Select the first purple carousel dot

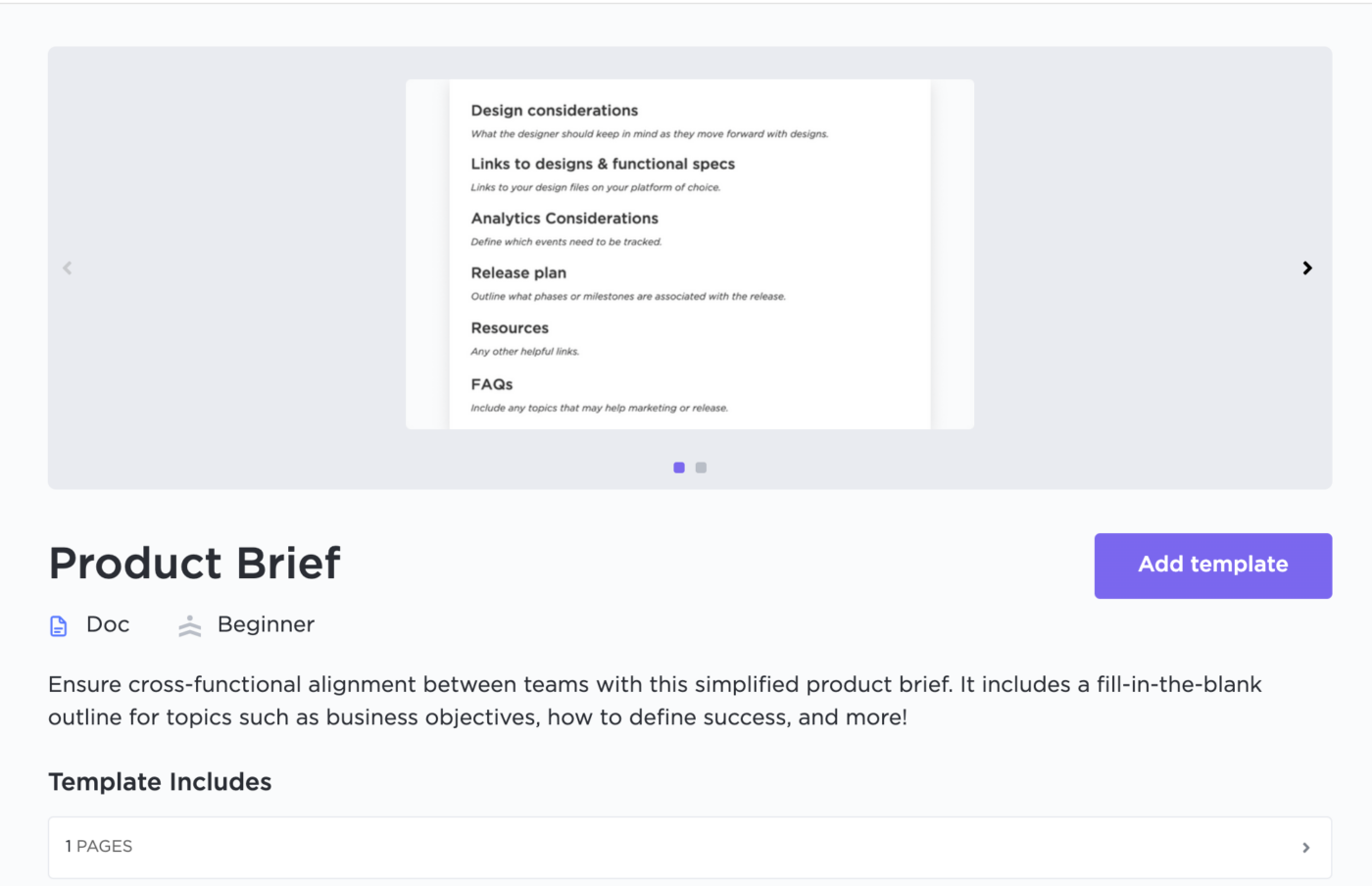pyautogui.click(x=679, y=468)
